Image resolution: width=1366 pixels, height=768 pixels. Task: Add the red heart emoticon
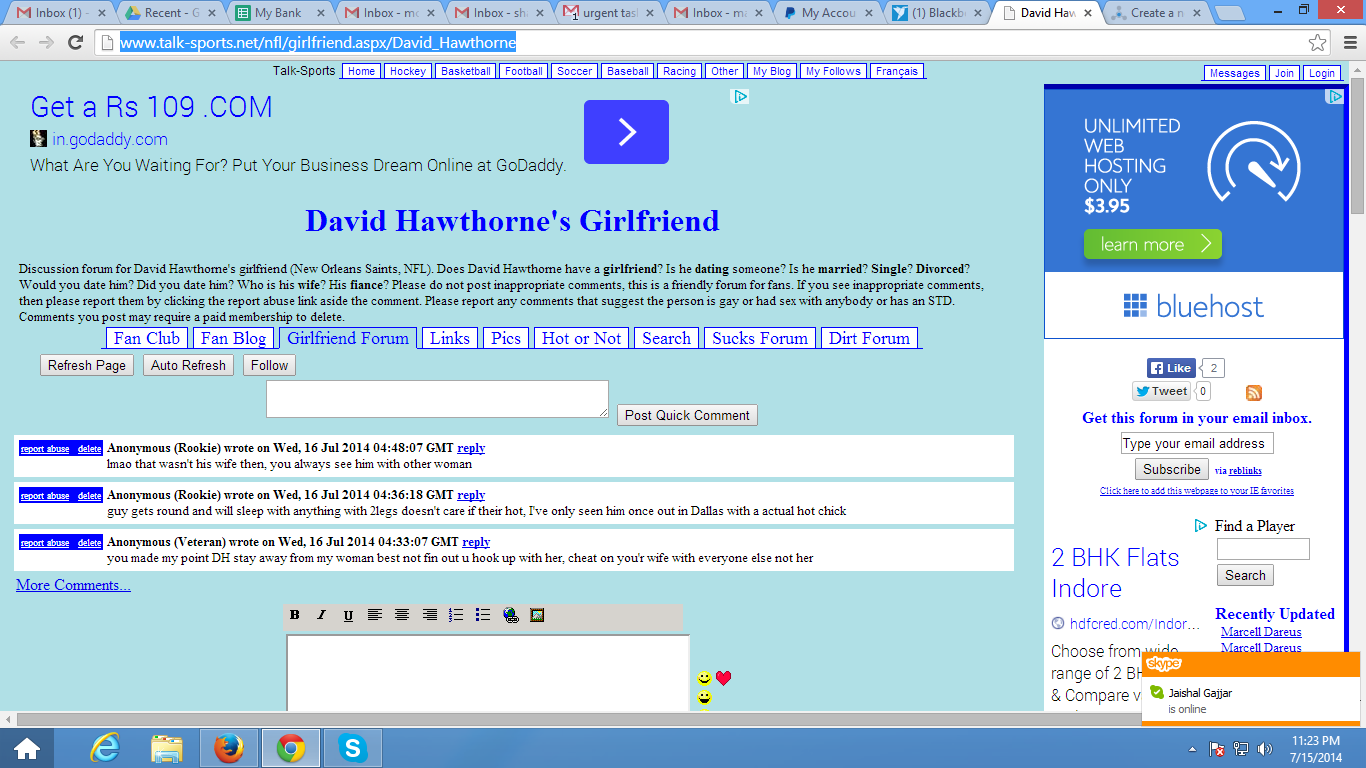pos(723,678)
